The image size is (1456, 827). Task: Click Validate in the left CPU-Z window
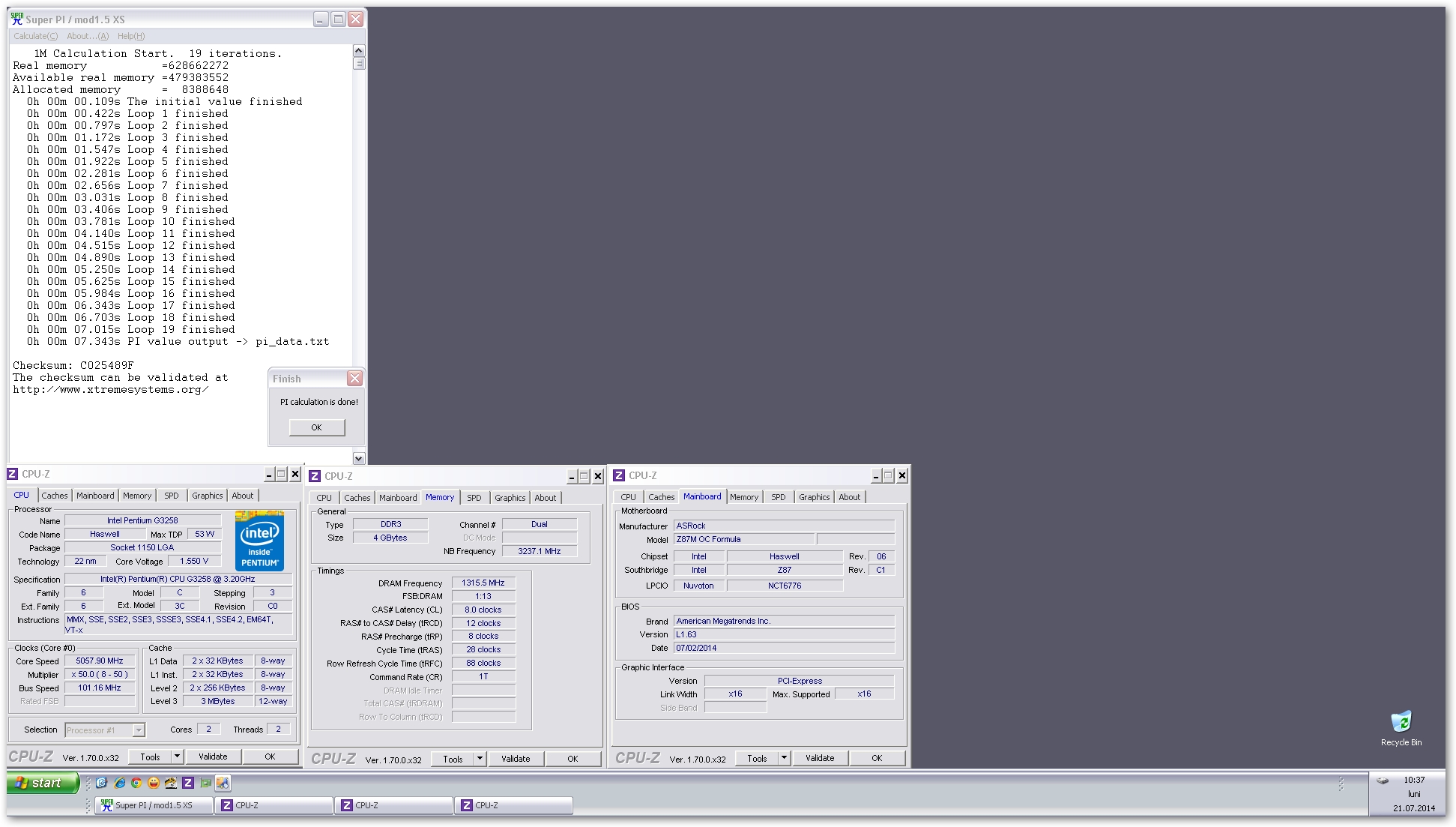[x=213, y=757]
